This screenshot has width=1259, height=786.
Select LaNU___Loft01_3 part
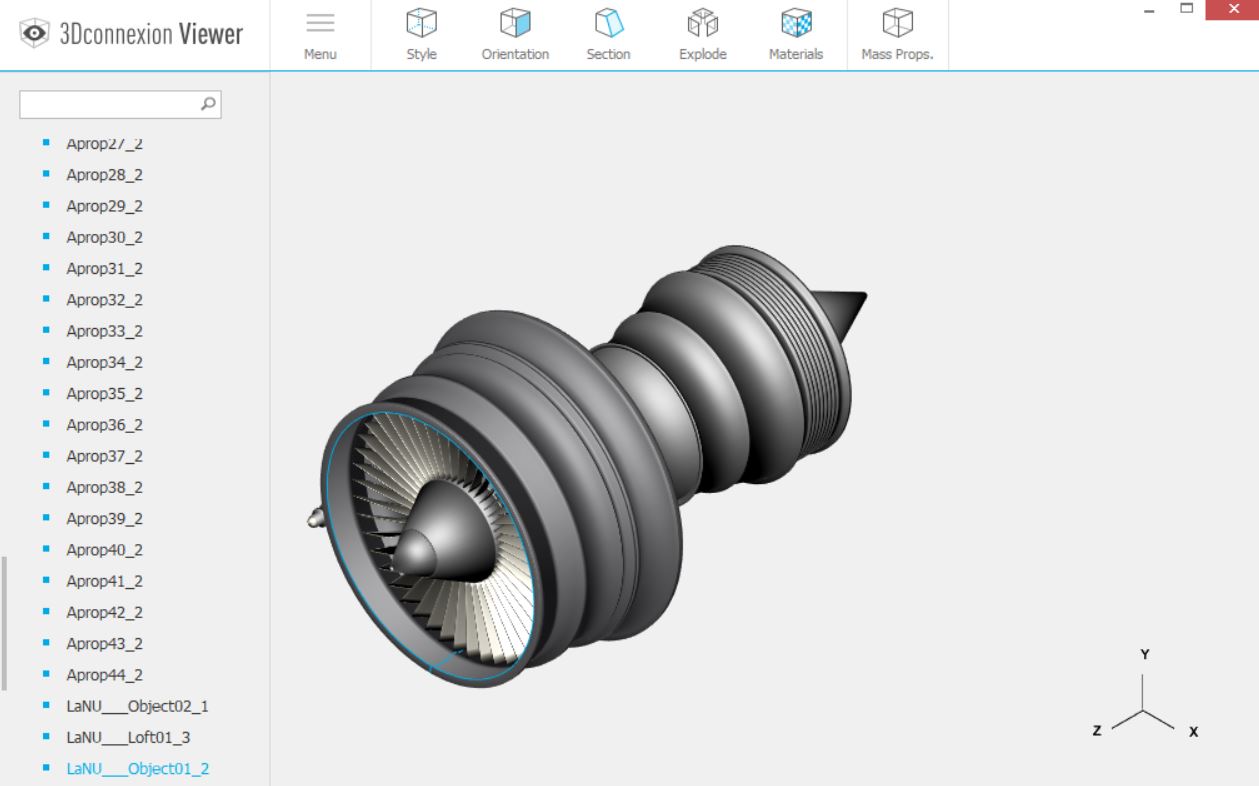tap(128, 737)
